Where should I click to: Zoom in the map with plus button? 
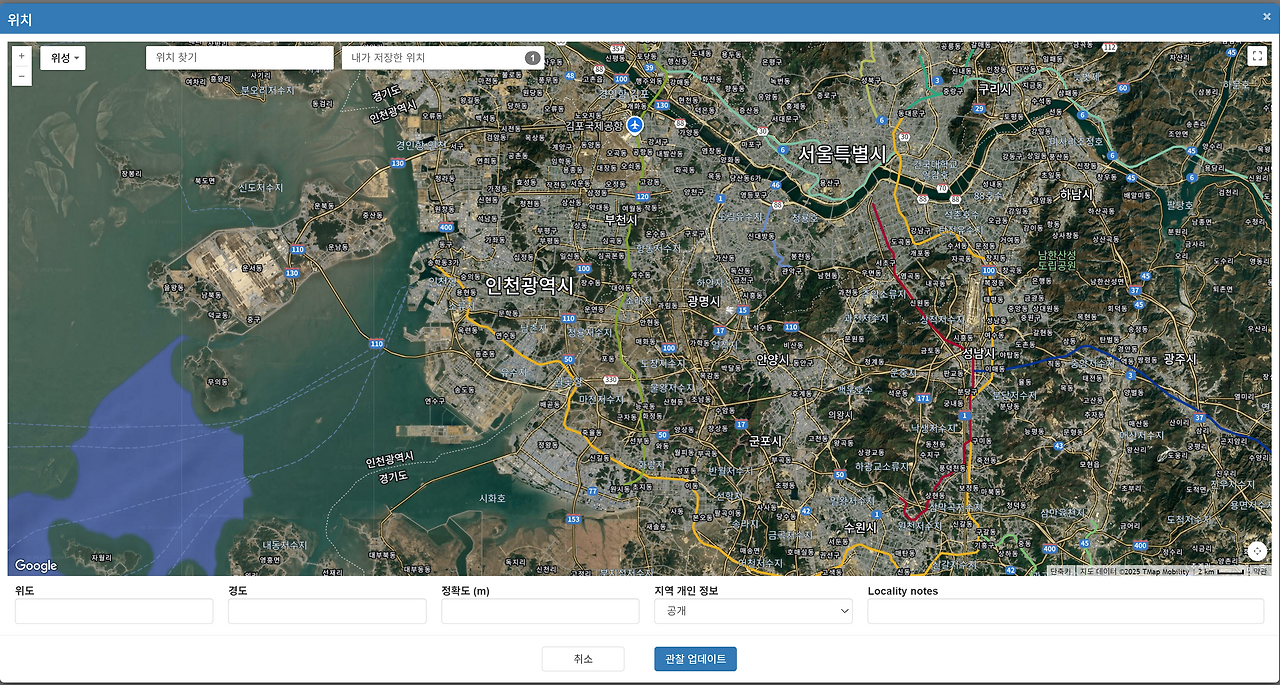coord(22,56)
